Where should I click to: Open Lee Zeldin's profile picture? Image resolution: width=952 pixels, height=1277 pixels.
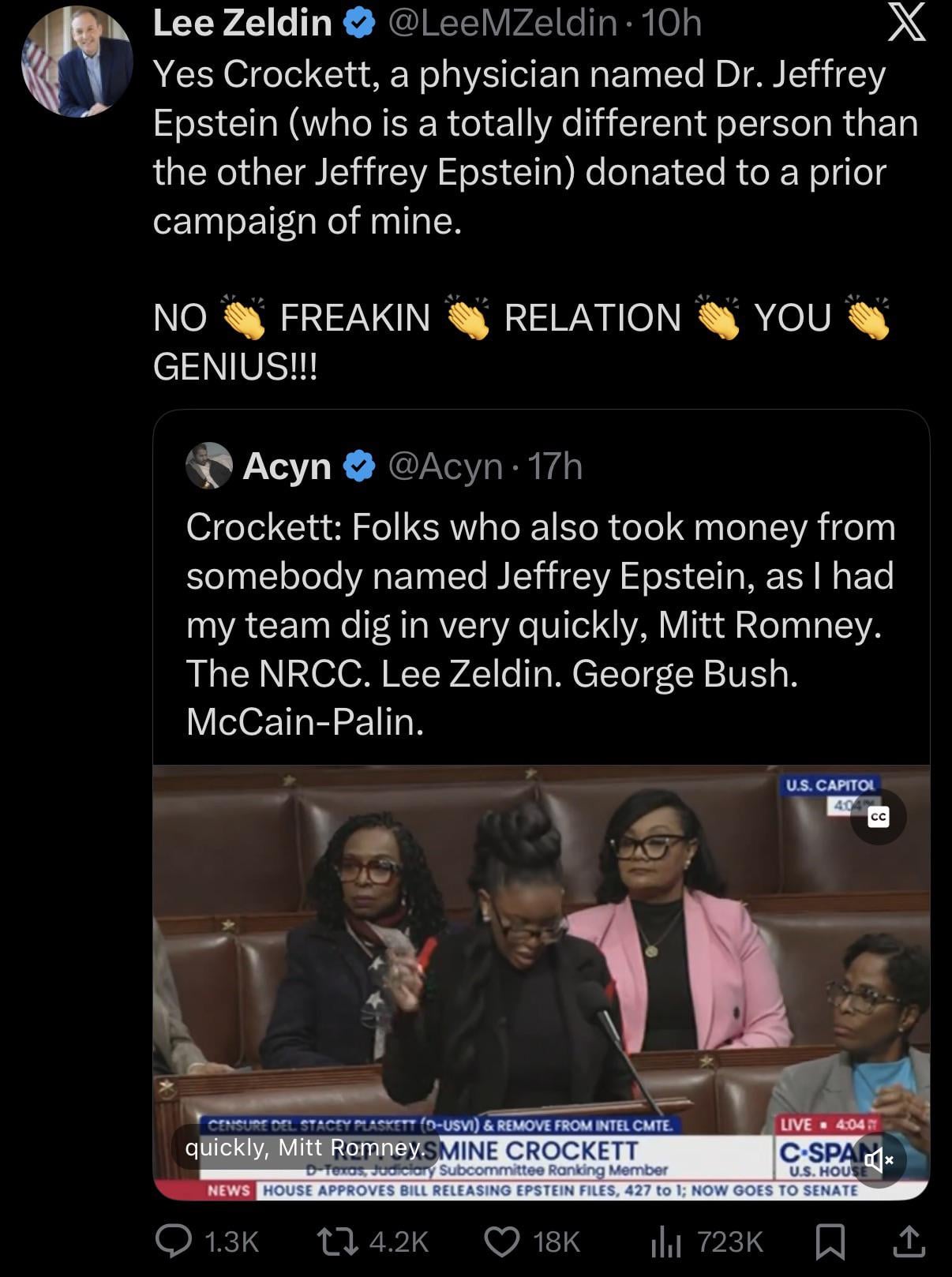point(77,62)
